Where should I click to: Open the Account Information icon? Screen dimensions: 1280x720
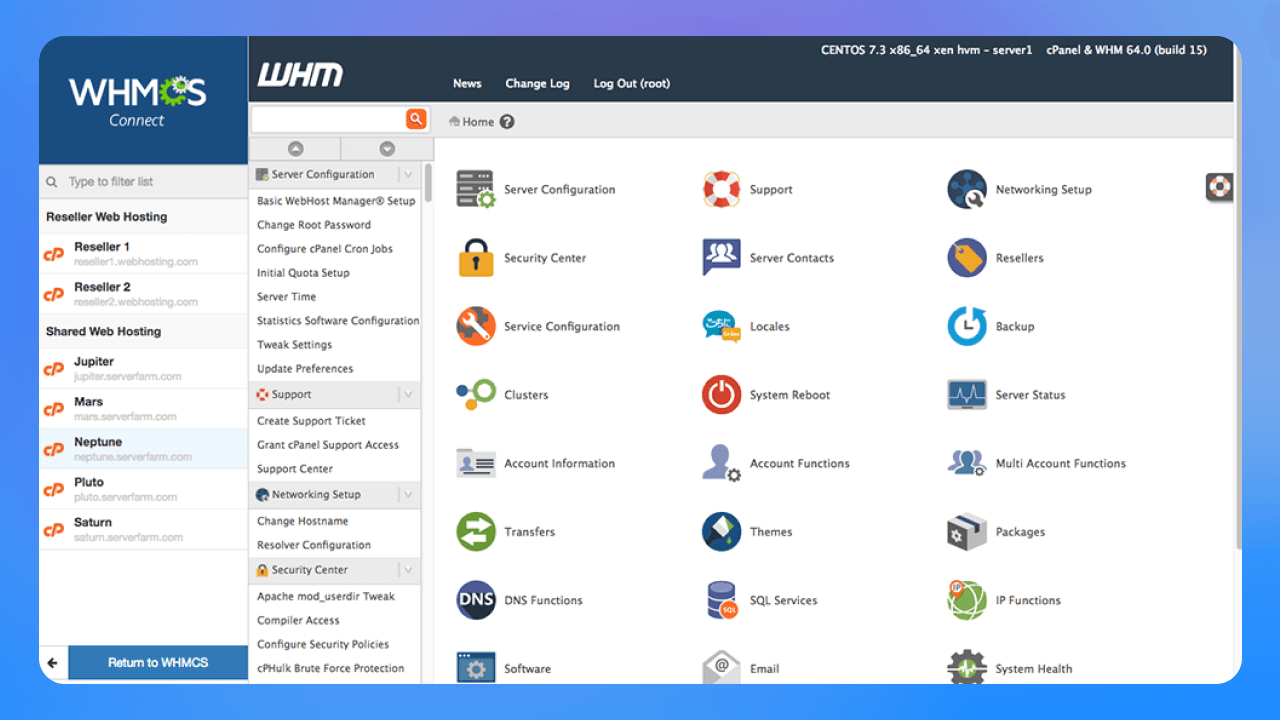pyautogui.click(x=476, y=463)
